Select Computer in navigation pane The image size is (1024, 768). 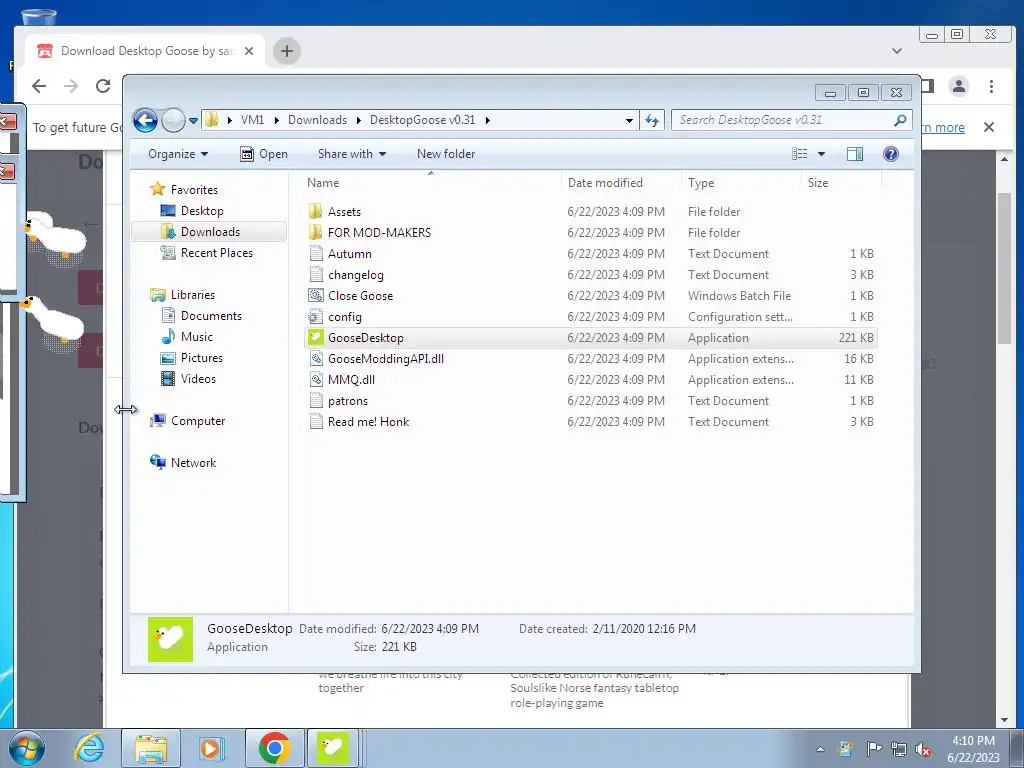[x=198, y=421]
